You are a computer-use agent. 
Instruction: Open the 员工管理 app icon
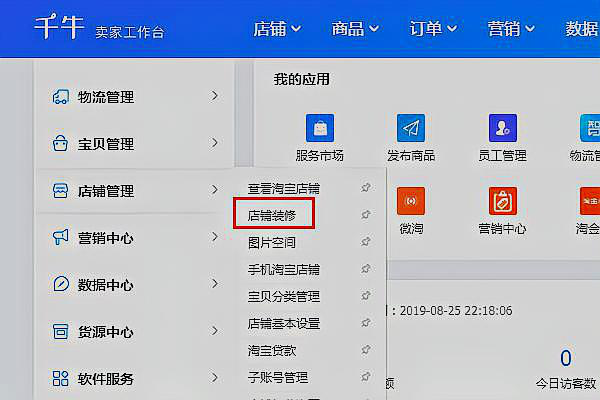coord(503,128)
